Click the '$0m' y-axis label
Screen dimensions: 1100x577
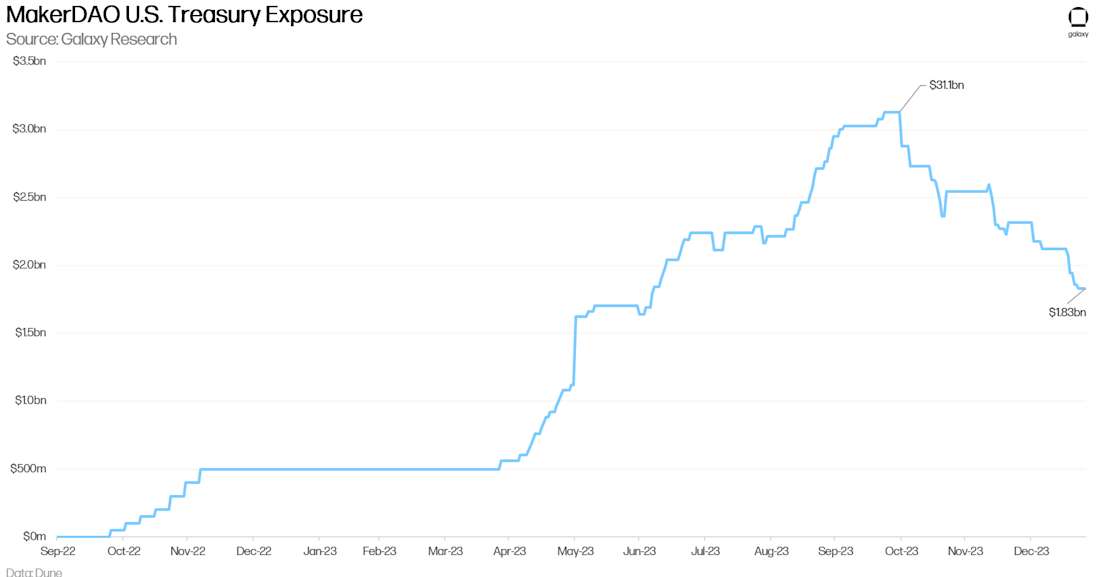(34, 536)
